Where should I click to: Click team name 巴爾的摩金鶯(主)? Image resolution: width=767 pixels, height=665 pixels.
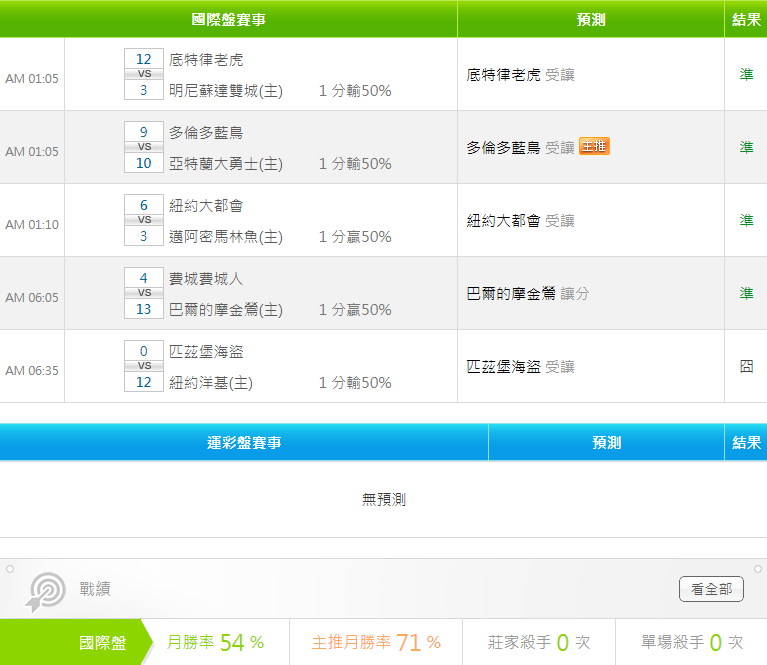226,309
